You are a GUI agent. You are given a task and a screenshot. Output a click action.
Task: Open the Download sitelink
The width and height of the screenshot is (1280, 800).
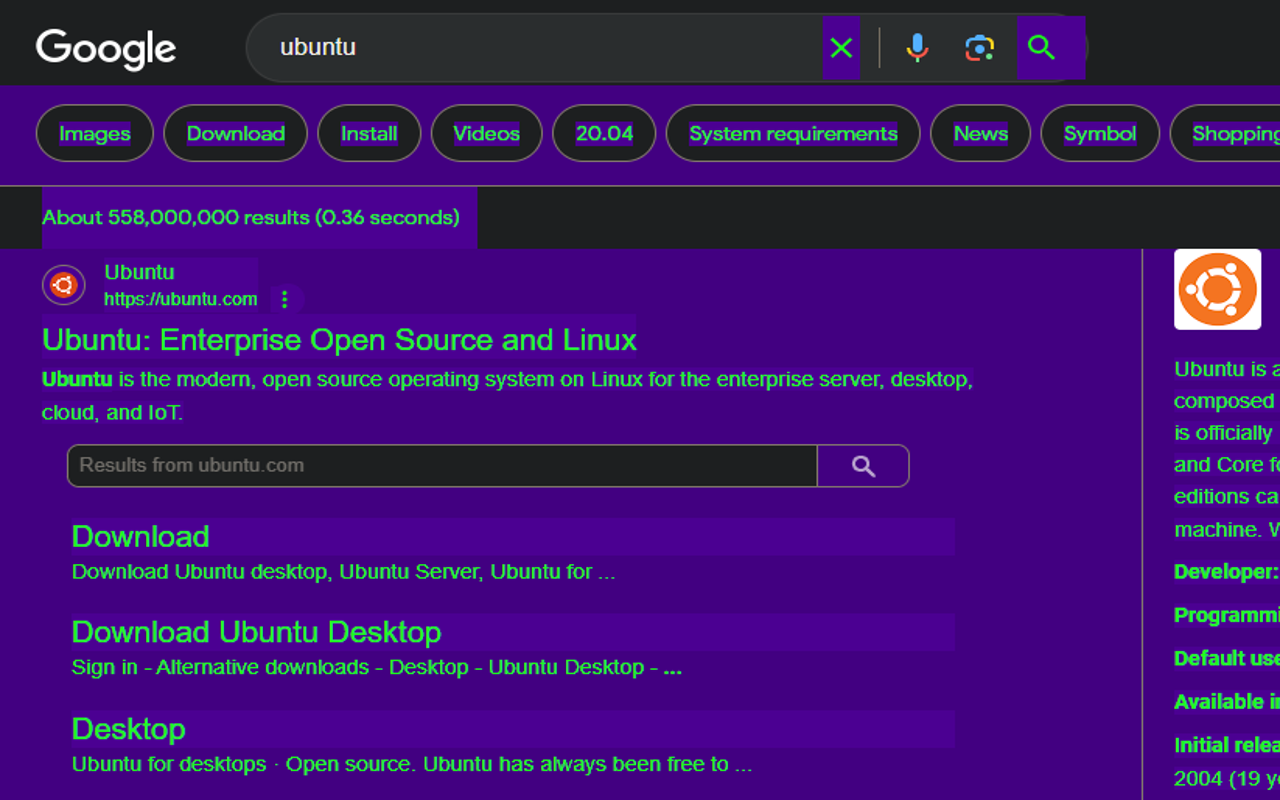141,537
